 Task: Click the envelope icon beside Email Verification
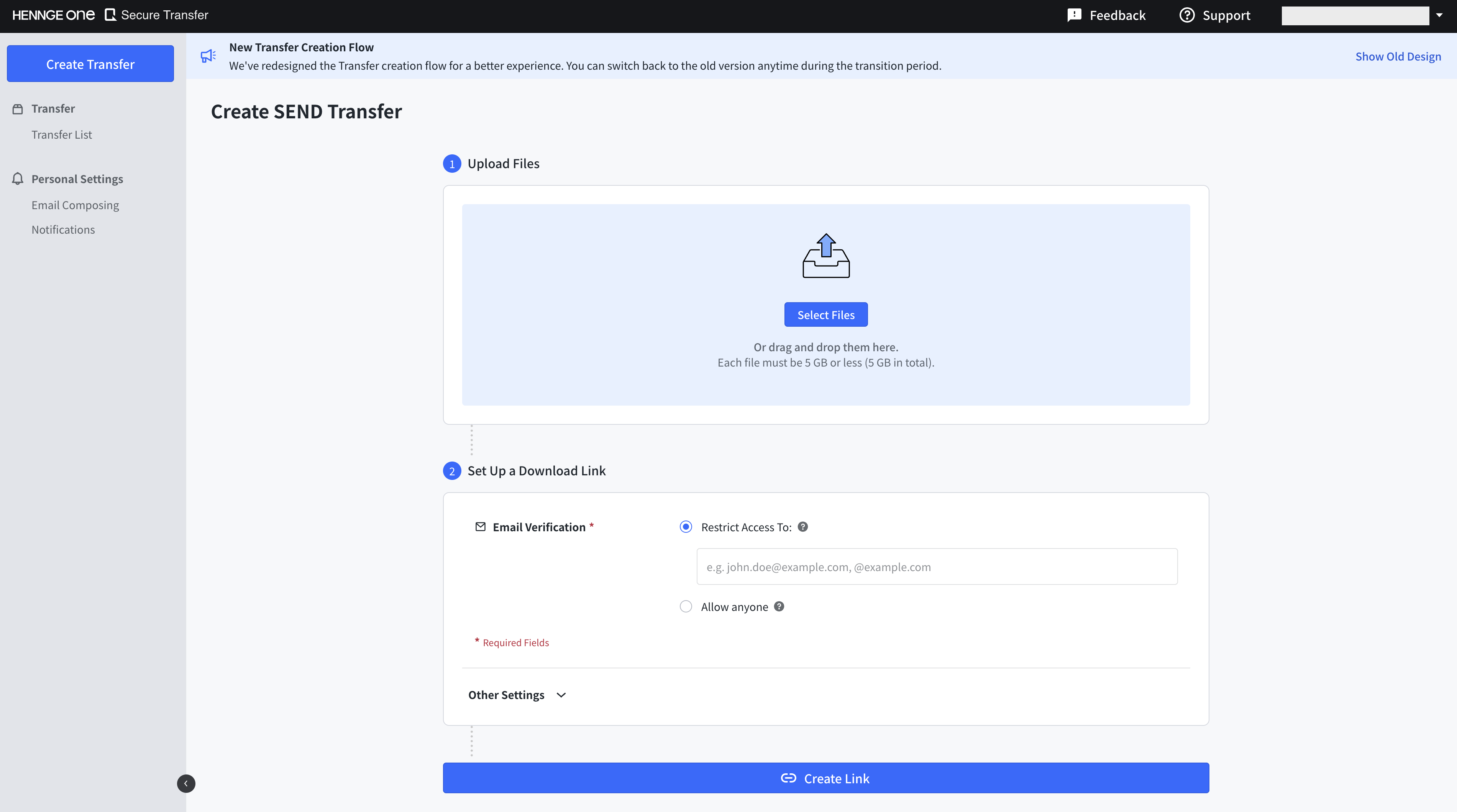[x=480, y=526]
